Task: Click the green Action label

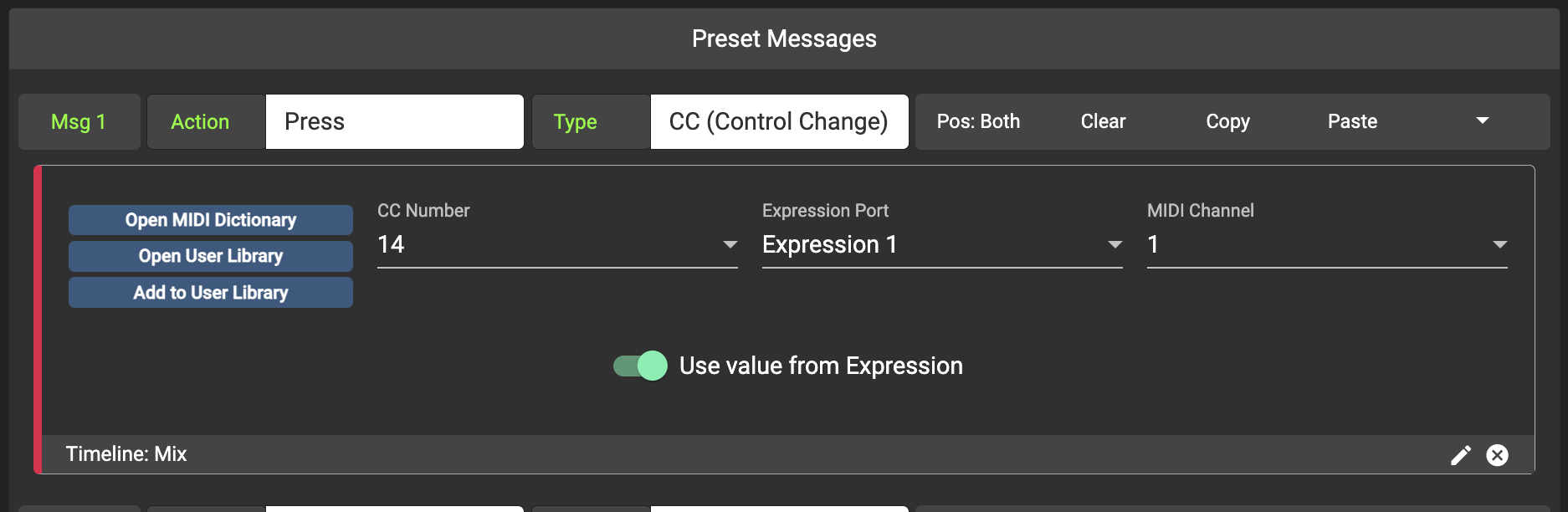Action: click(200, 121)
